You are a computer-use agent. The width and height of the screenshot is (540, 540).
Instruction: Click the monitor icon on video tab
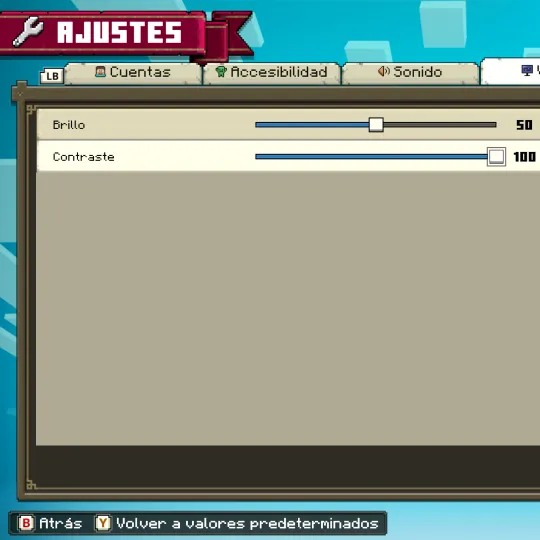click(527, 71)
